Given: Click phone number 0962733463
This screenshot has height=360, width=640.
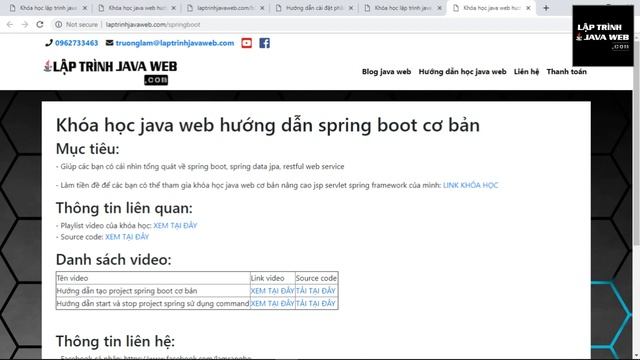Looking at the screenshot, I should (76, 43).
